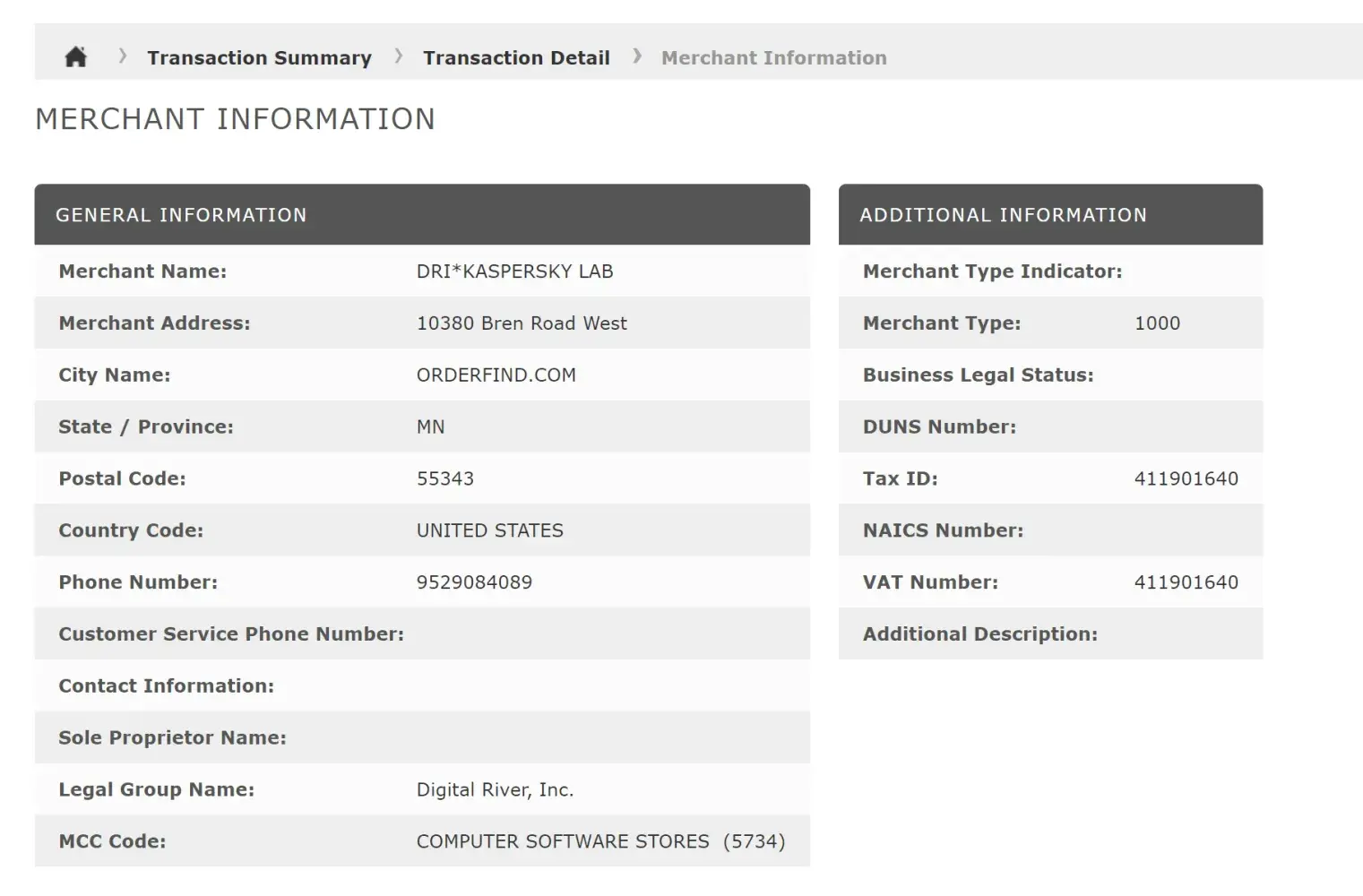Click the state value MN
The width and height of the screenshot is (1363, 896).
tap(430, 427)
